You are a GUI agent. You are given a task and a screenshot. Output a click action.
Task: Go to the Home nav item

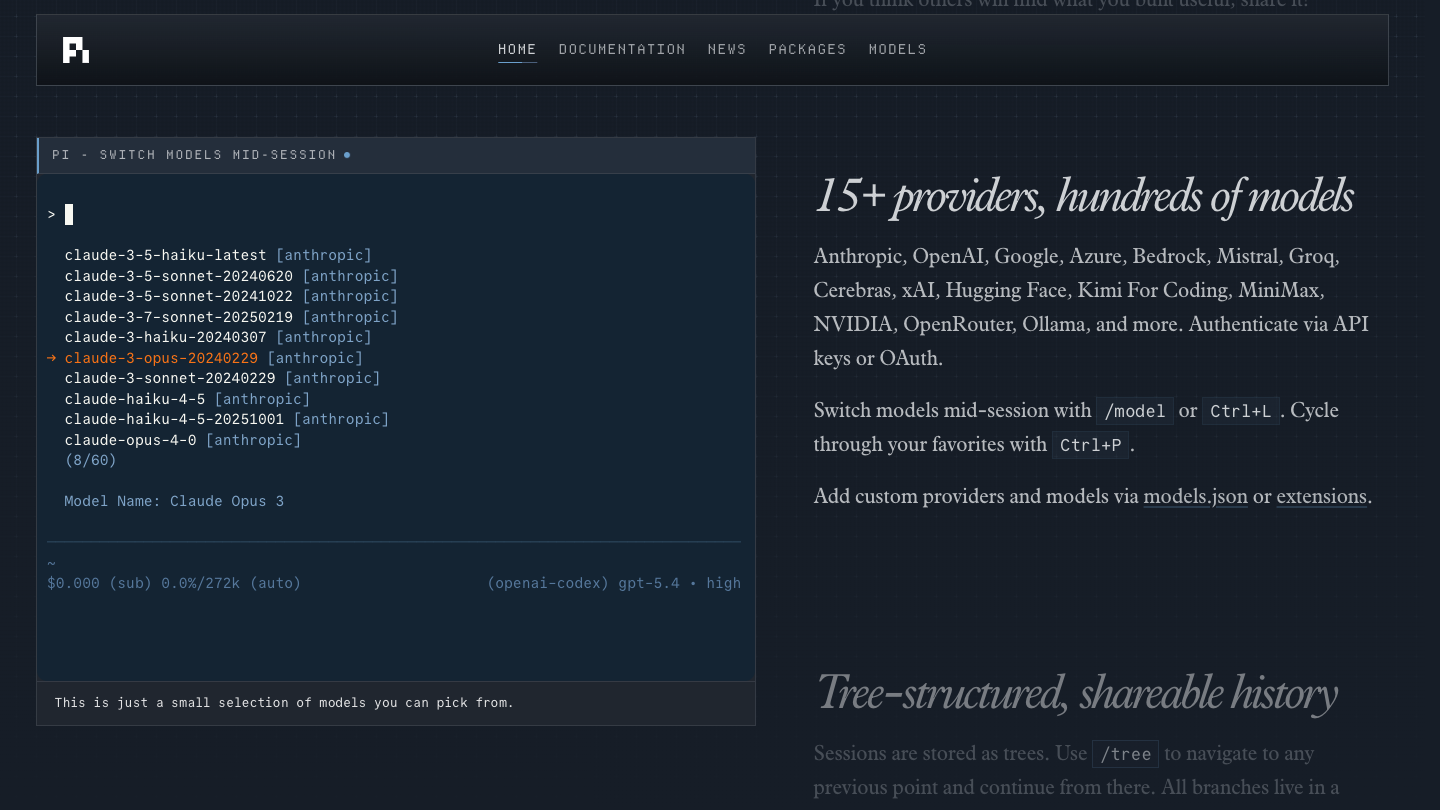coord(517,49)
